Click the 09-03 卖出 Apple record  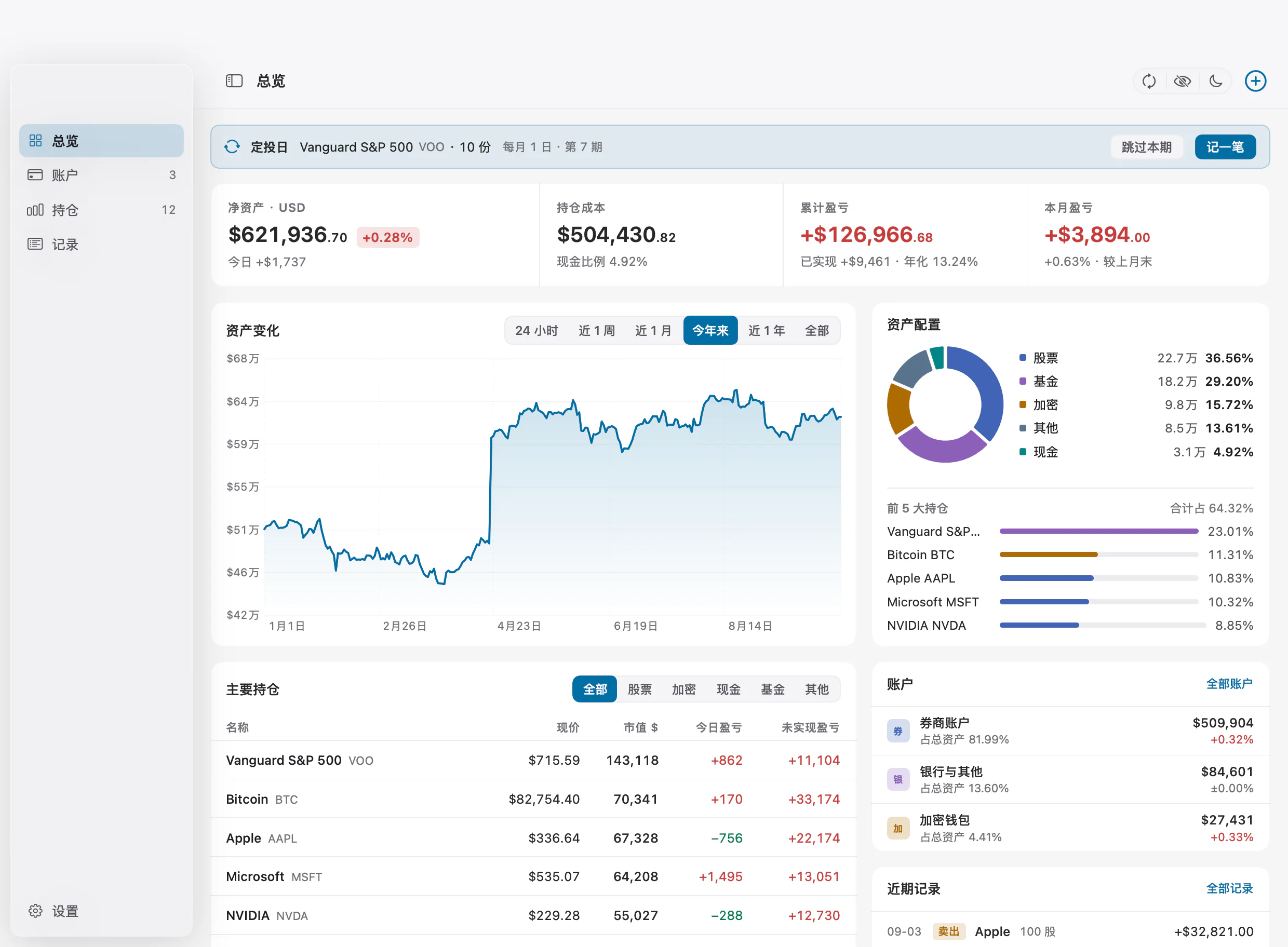[x=1070, y=931]
